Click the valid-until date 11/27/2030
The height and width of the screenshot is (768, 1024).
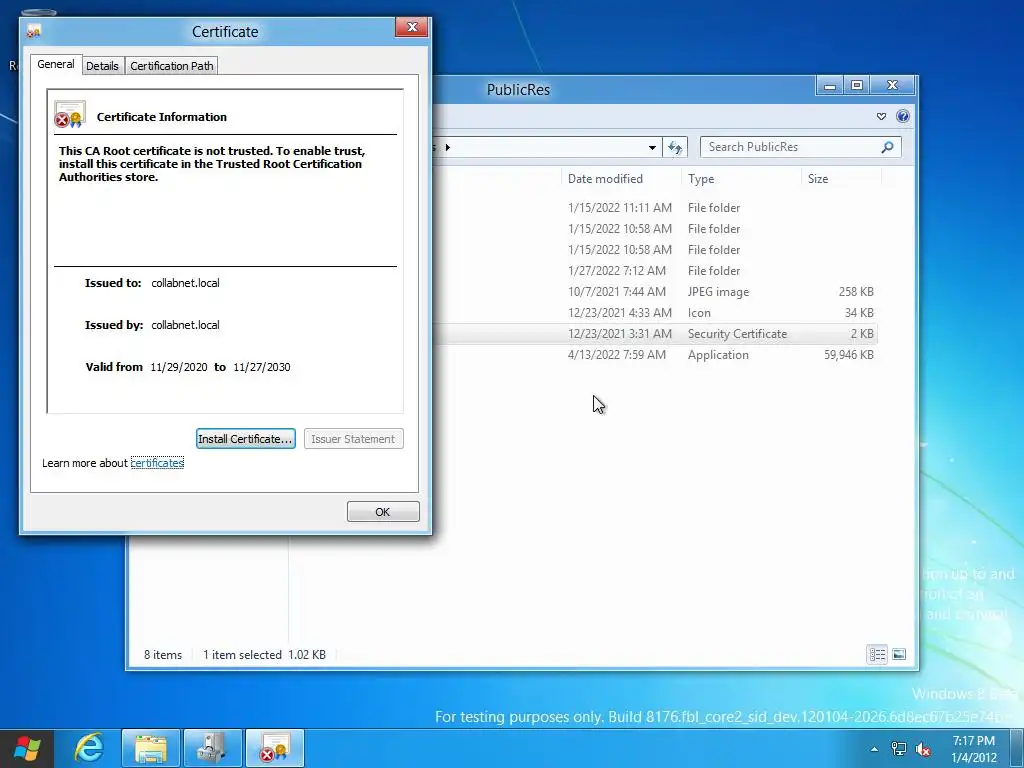tap(262, 367)
